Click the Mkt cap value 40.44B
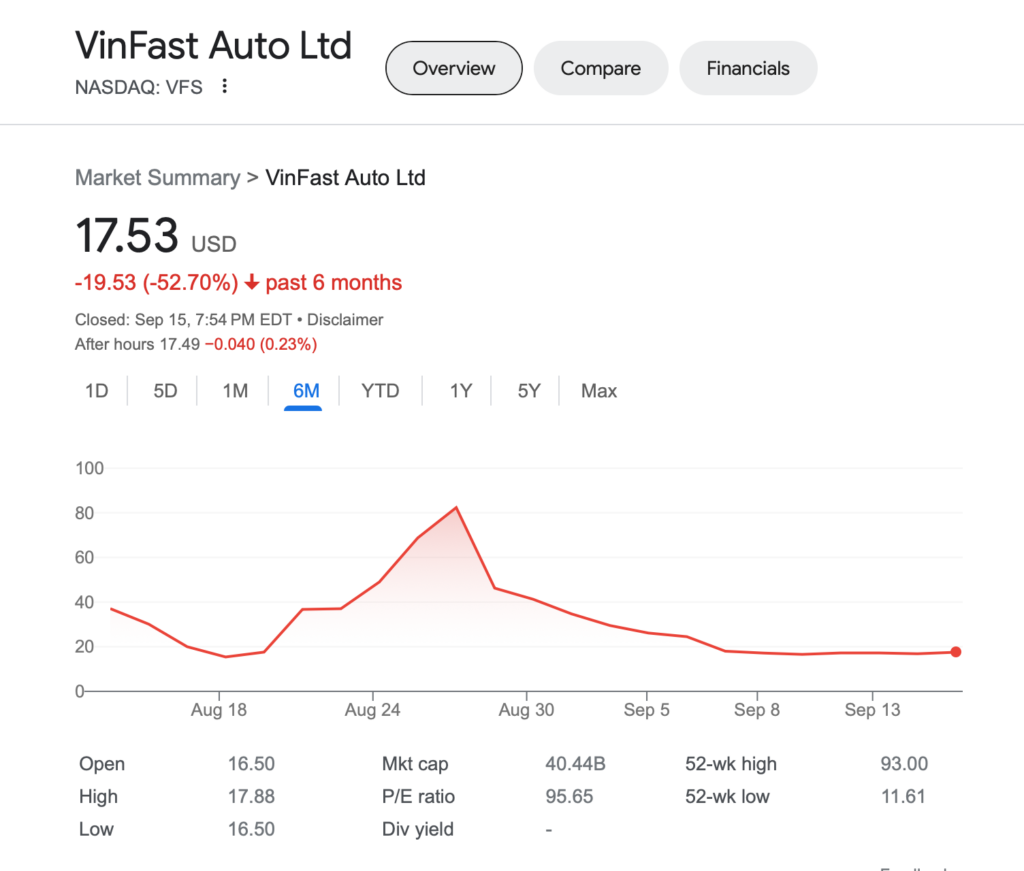The image size is (1024, 871). point(575,763)
